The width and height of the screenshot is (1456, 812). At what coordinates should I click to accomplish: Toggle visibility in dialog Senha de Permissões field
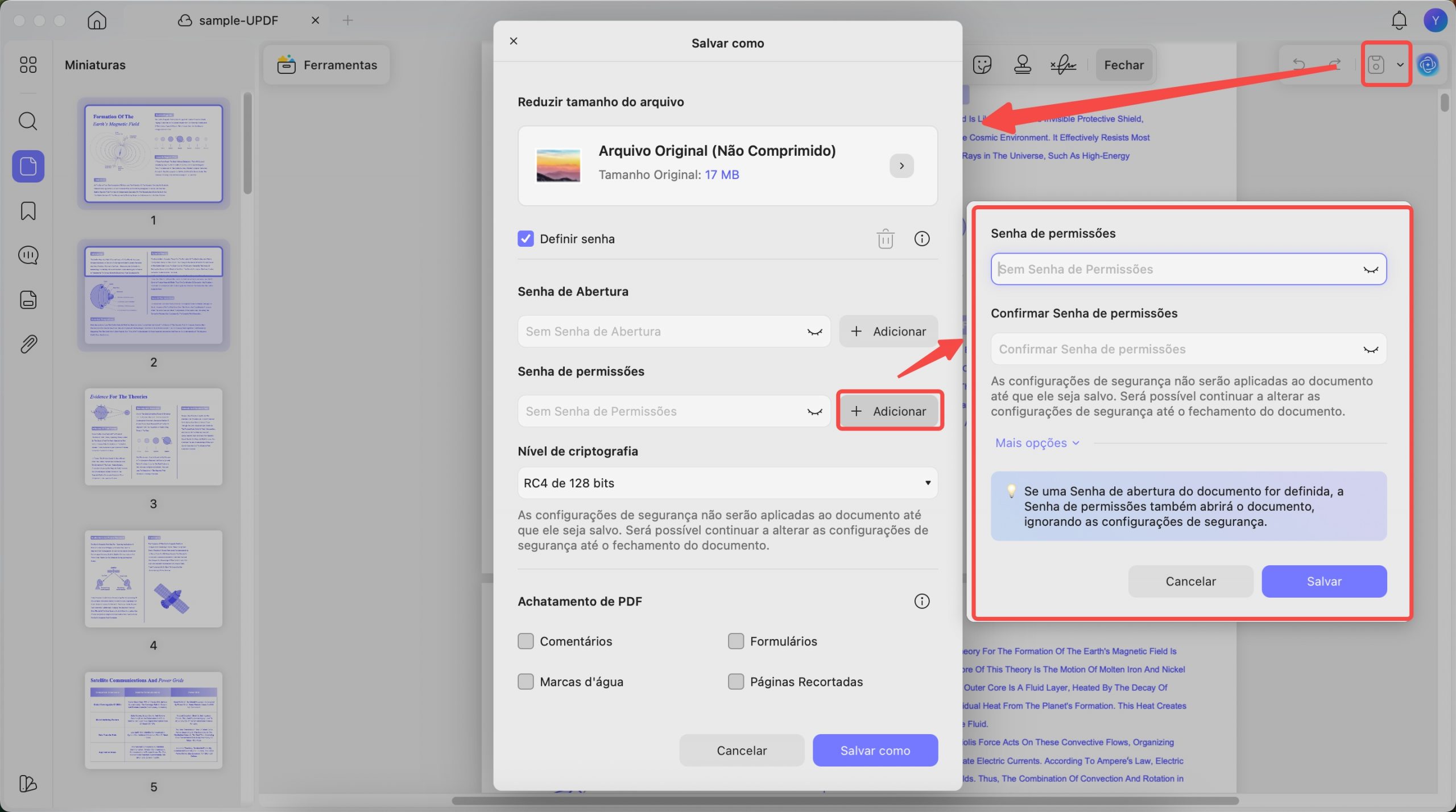tap(814, 412)
